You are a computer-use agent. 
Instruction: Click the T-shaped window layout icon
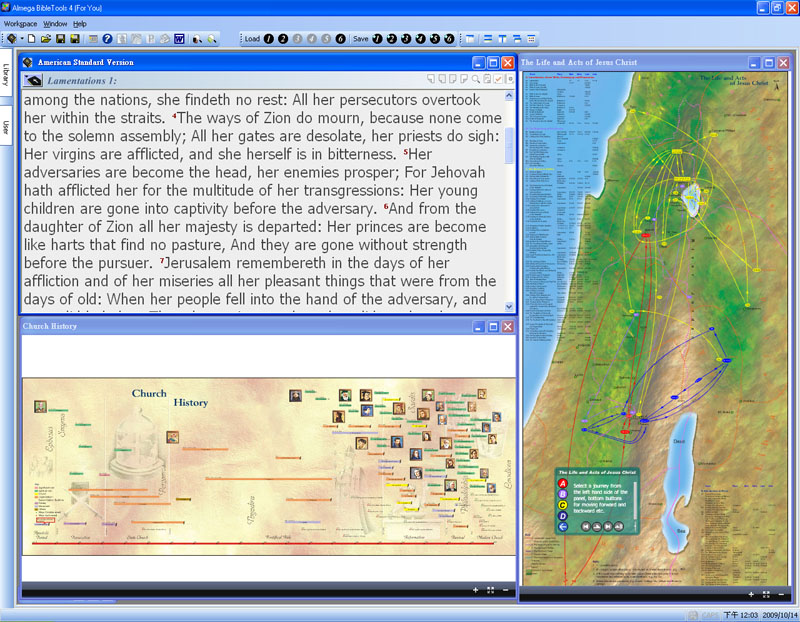pyautogui.click(x=503, y=39)
